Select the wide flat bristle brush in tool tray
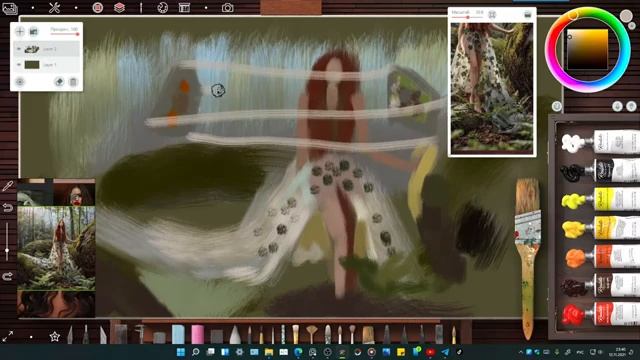Viewport: 640px width, 360px height. [368, 335]
